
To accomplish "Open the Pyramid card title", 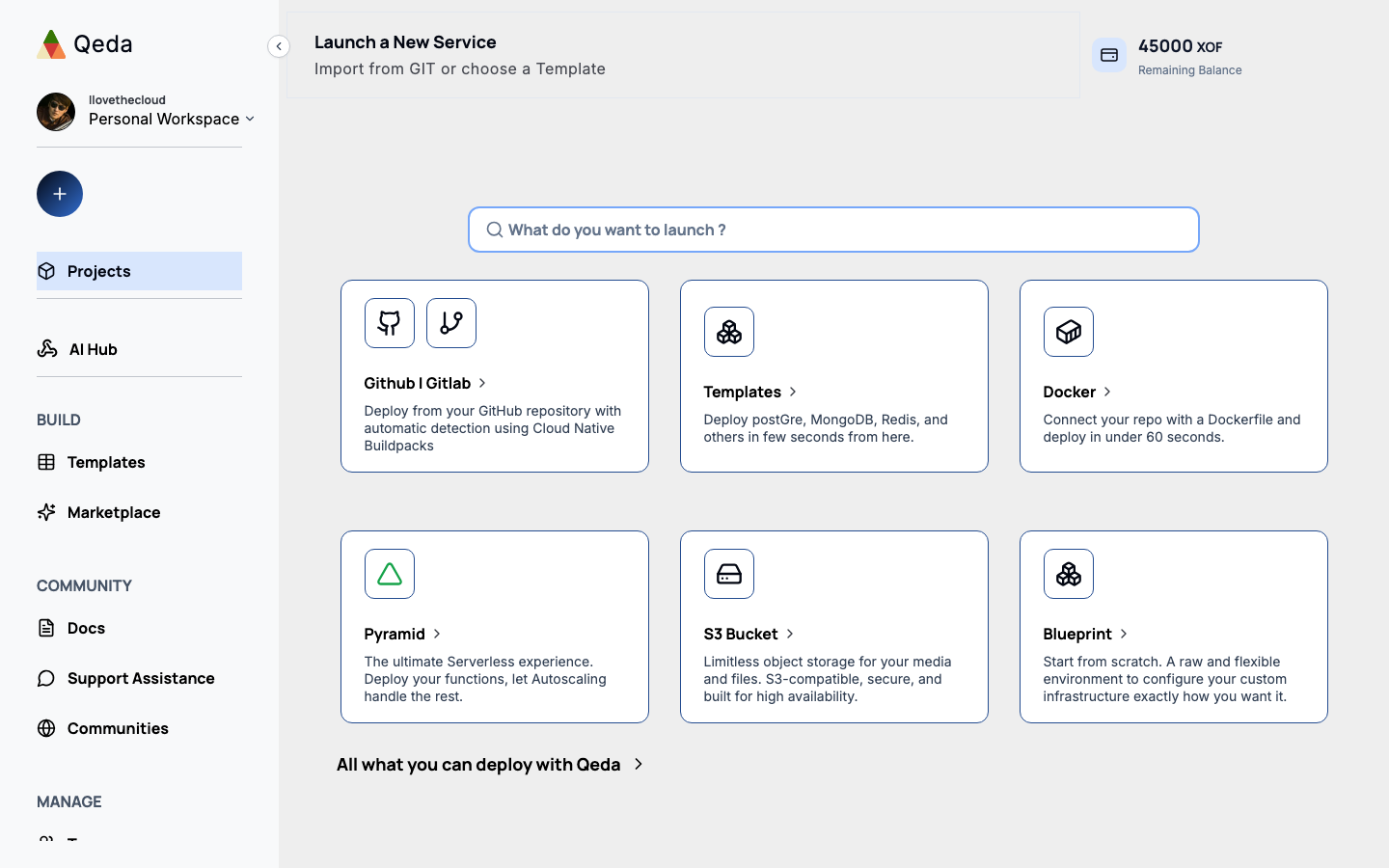I will click(x=395, y=634).
